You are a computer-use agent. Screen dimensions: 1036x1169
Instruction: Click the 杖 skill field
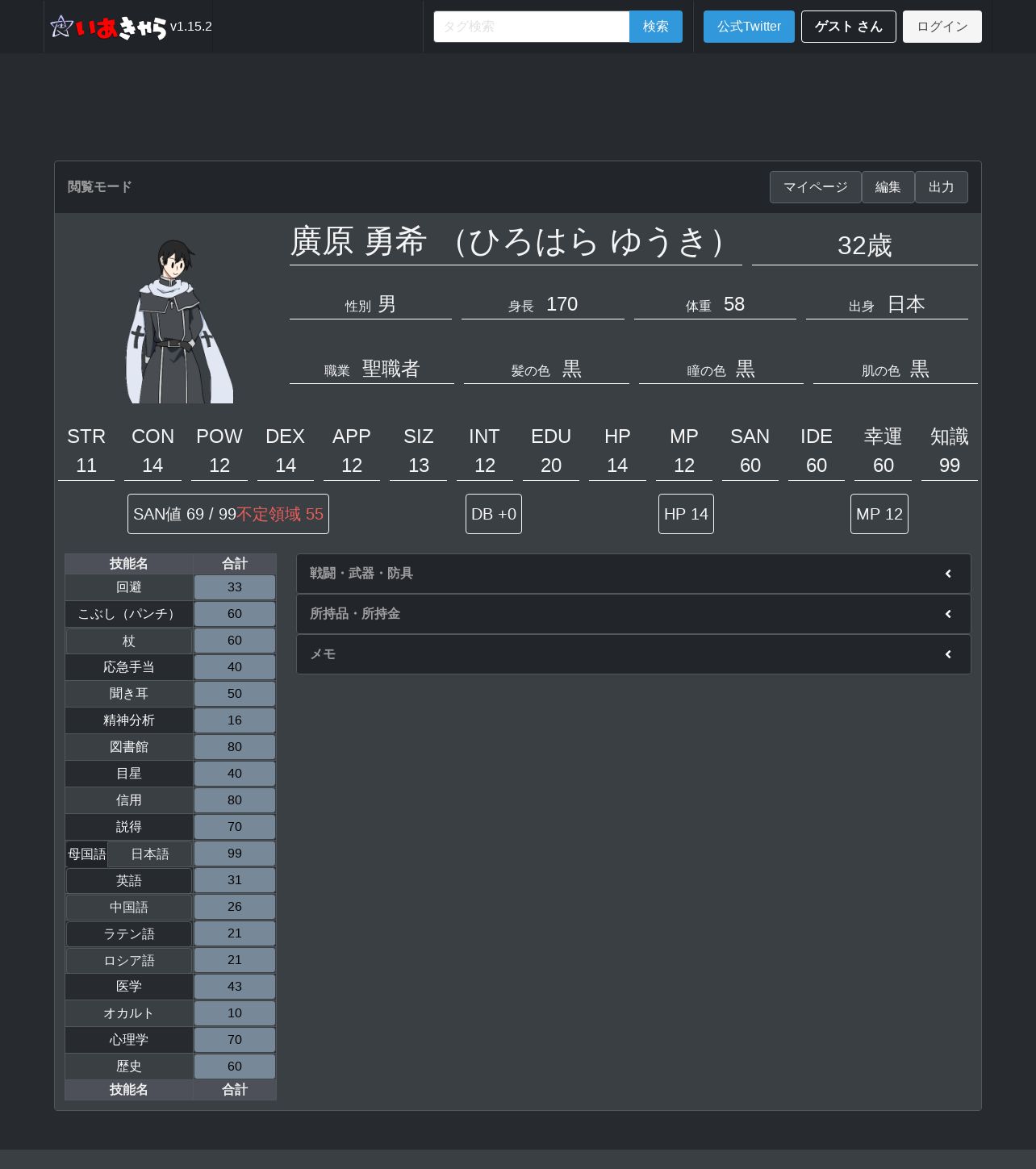click(129, 641)
